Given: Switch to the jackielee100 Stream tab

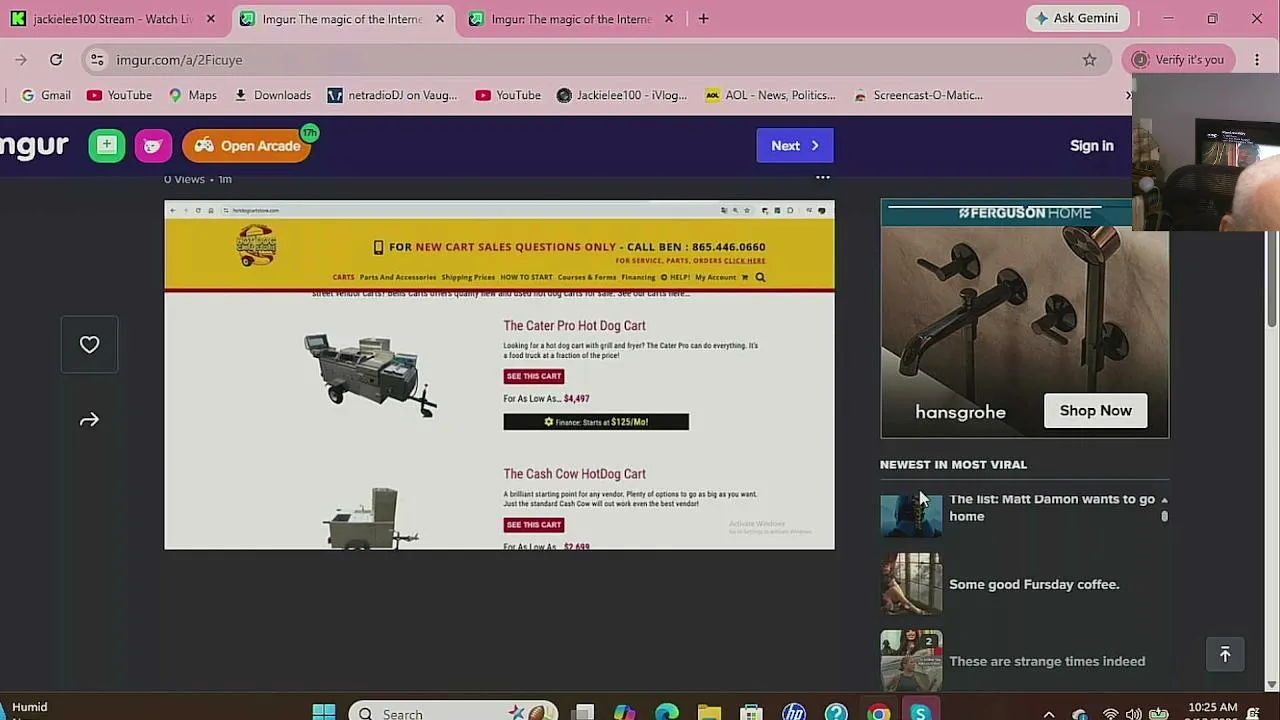Looking at the screenshot, I should pyautogui.click(x=112, y=19).
